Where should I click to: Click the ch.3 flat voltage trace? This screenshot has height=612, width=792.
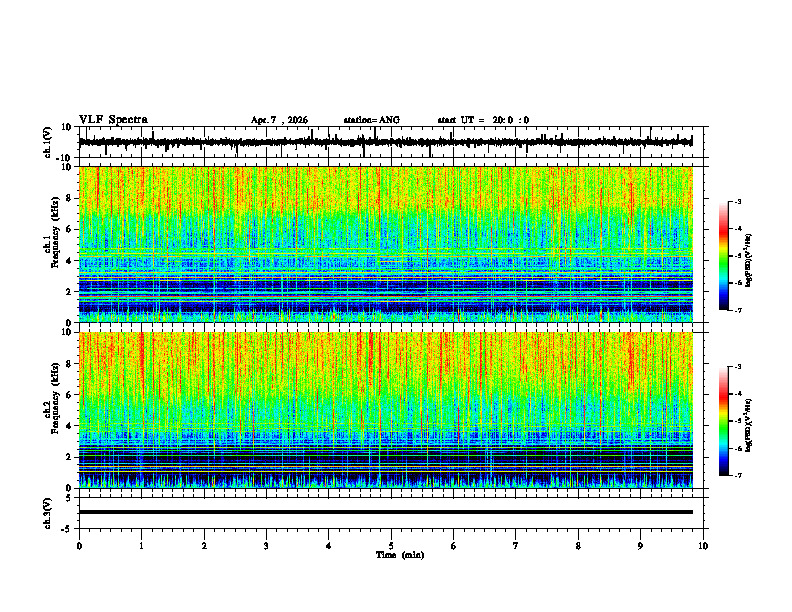[385, 512]
